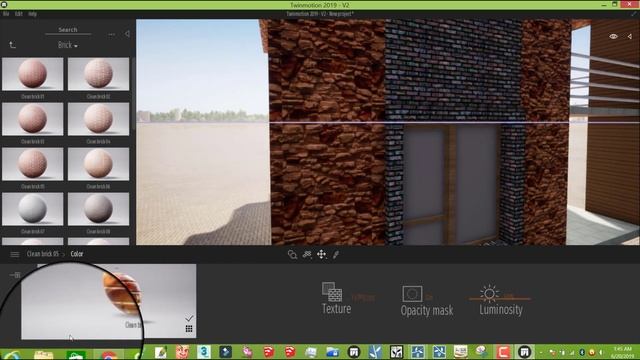Image resolution: width=640 pixels, height=360 pixels.
Task: Select the Clean brick 03 material
Action: [x=33, y=119]
